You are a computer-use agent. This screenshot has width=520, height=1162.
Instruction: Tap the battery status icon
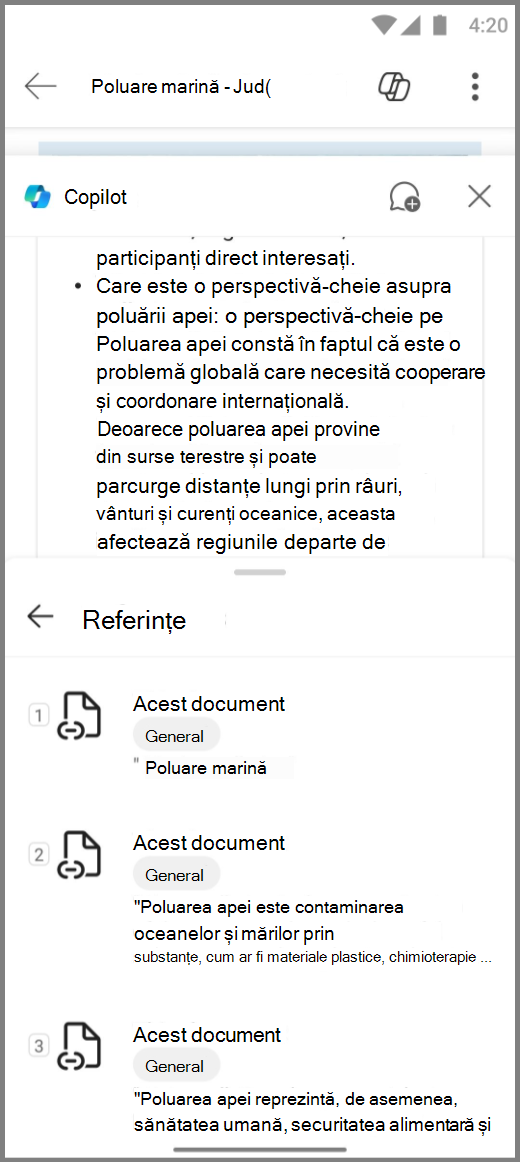point(440,24)
